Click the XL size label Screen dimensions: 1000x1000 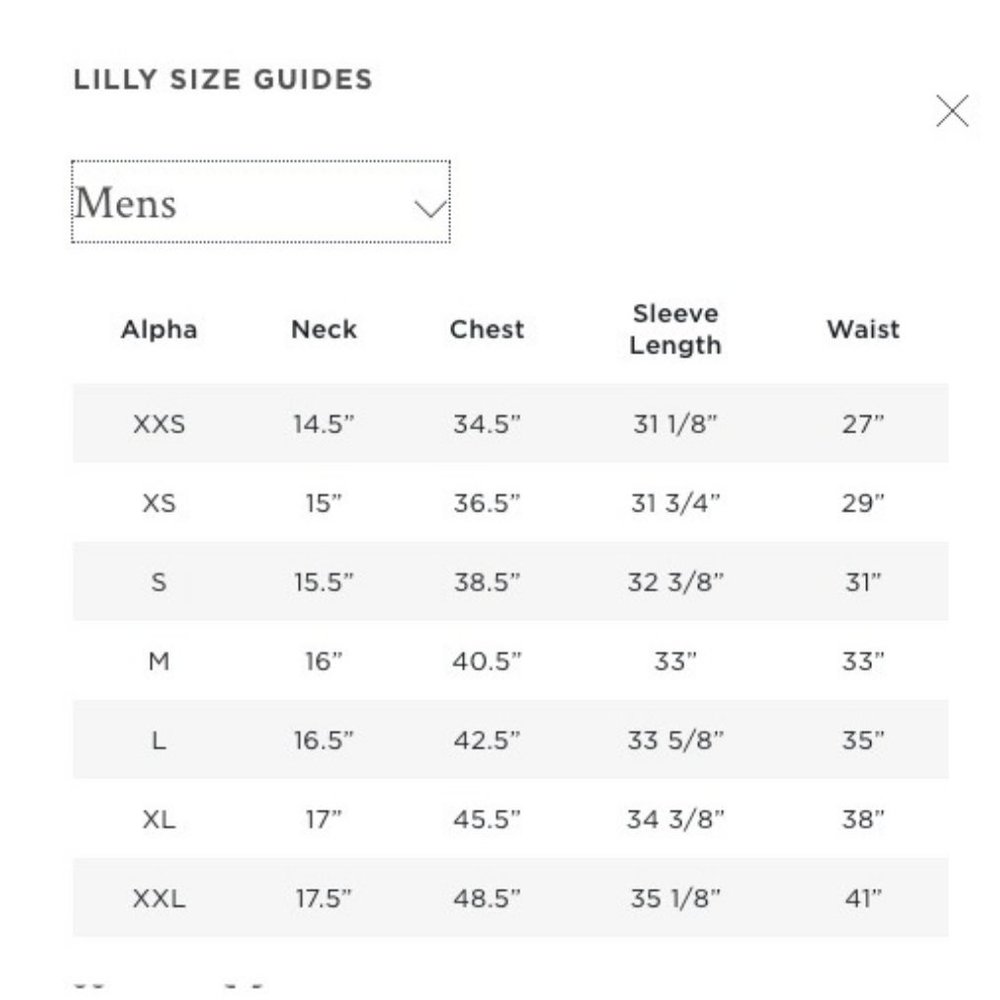point(158,819)
